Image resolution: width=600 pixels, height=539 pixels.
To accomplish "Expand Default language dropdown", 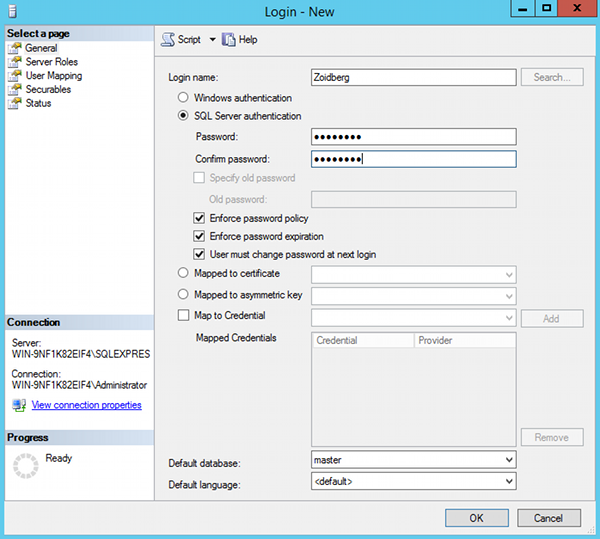I will (414, 481).
